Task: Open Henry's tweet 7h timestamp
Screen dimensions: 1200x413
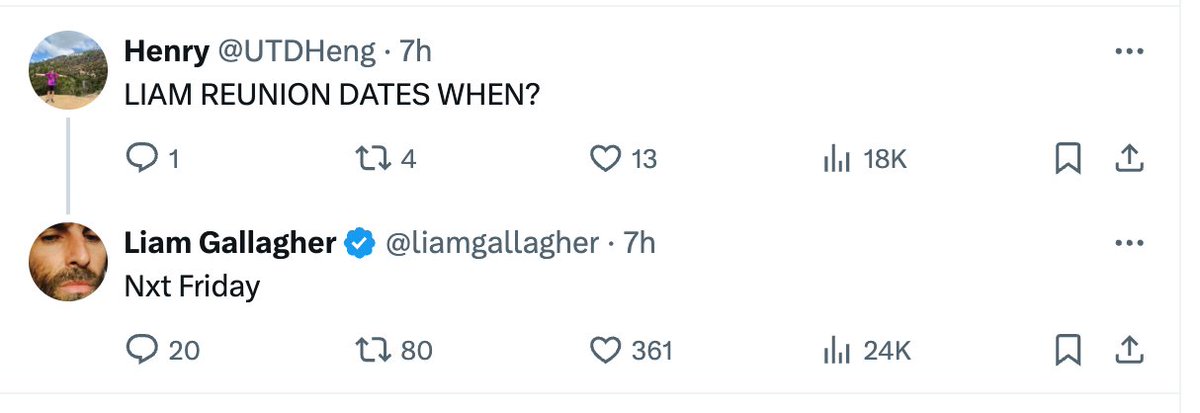Action: [x=415, y=50]
